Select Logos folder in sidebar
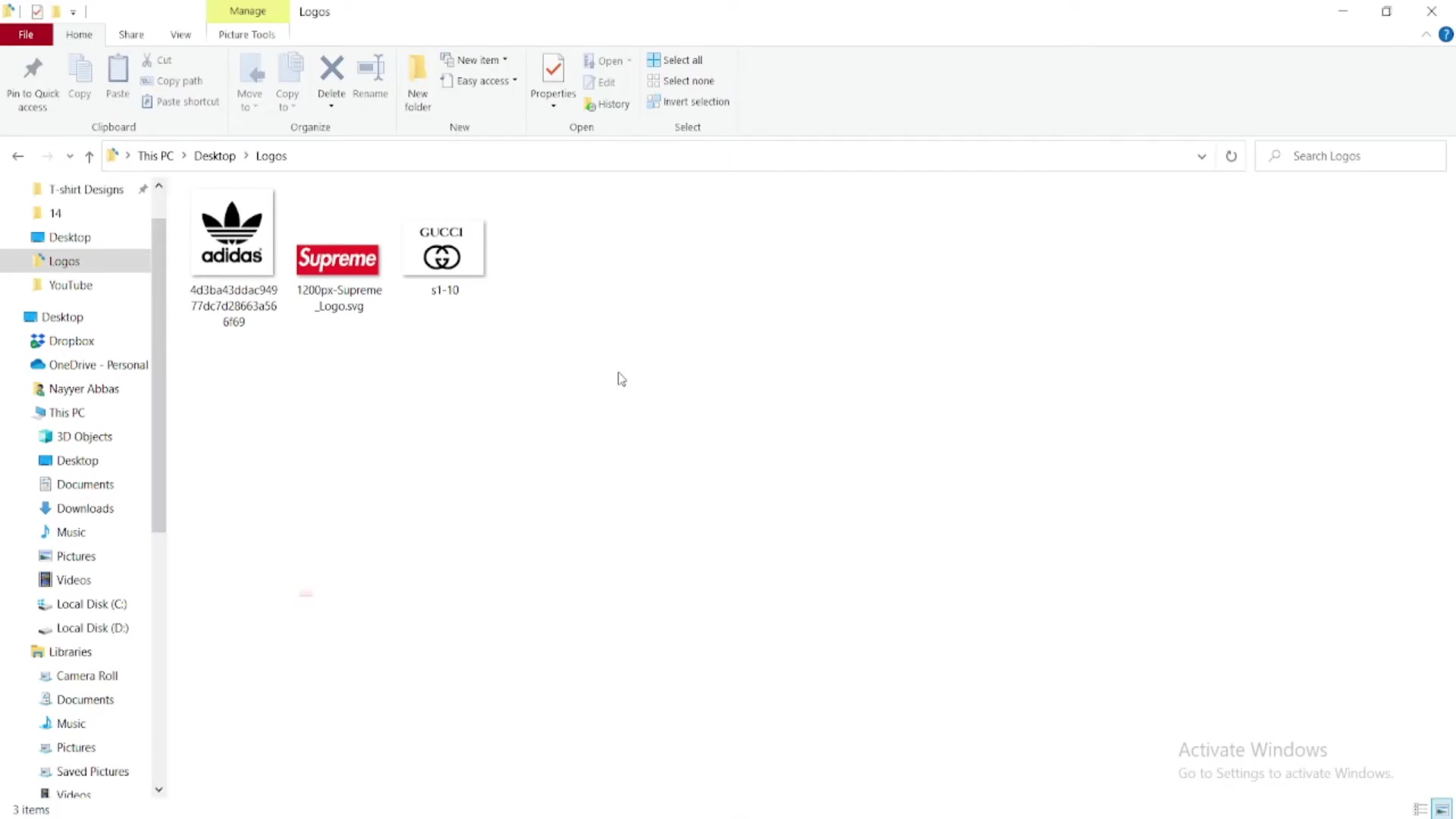The width and height of the screenshot is (1456, 819). pos(64,261)
